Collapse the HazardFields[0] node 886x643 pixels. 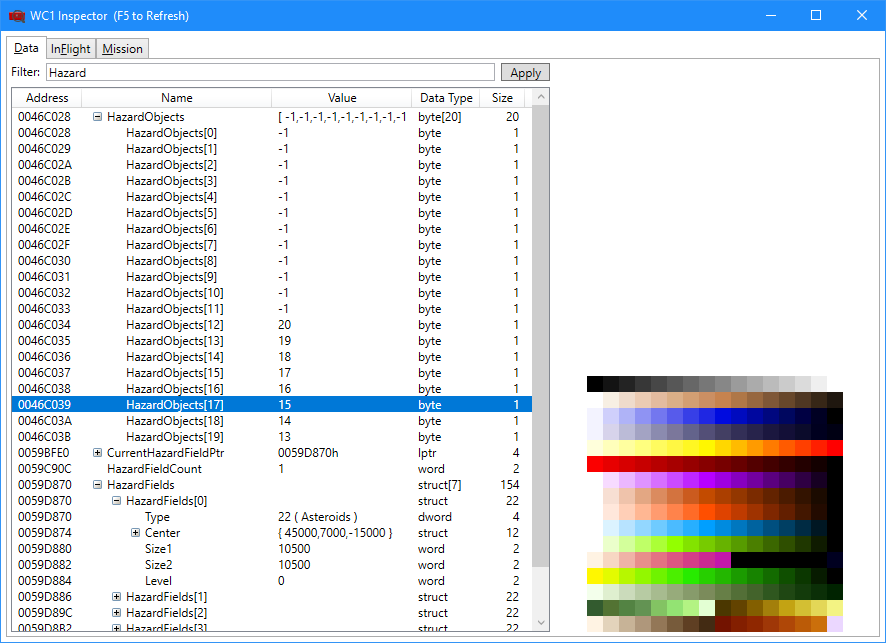tap(117, 501)
